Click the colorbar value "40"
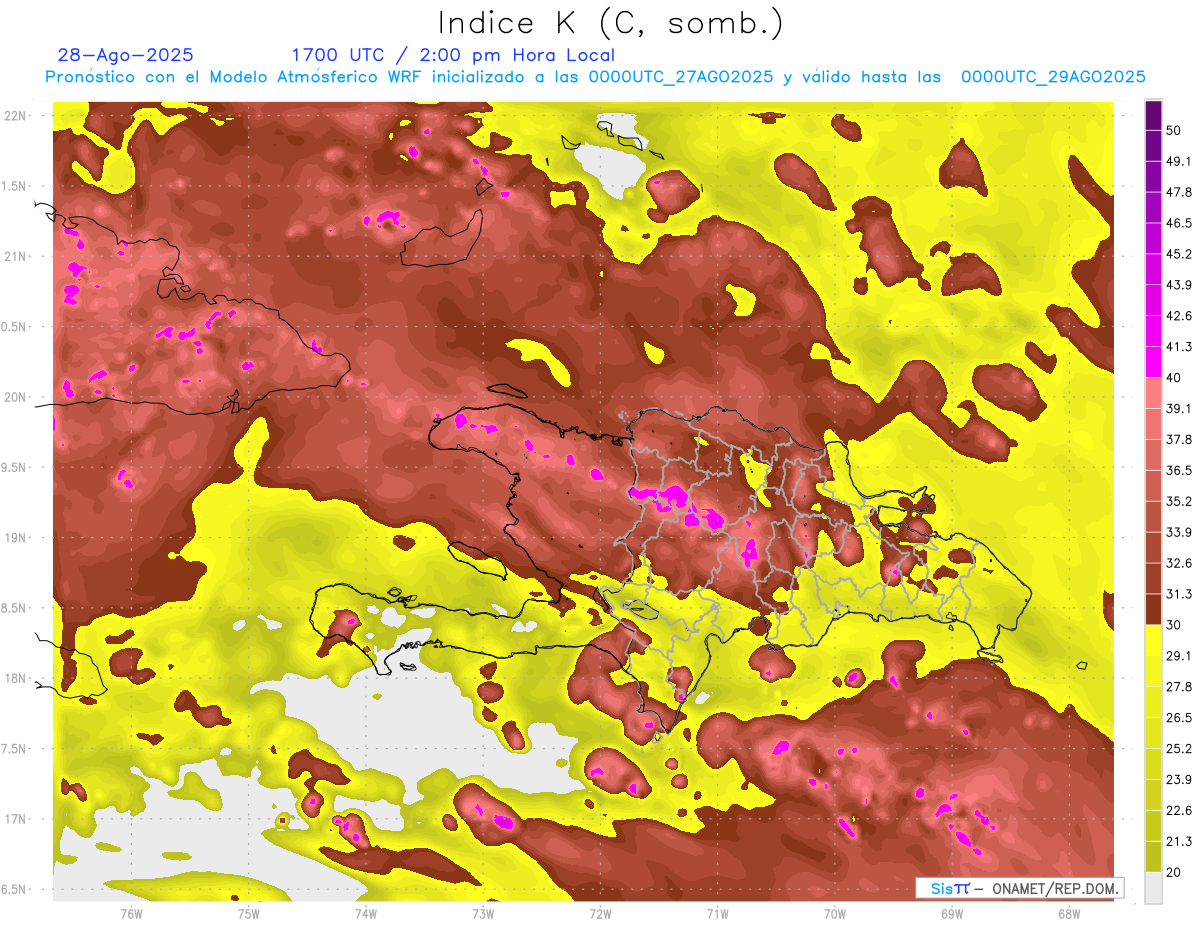The width and height of the screenshot is (1200, 927). (x=1175, y=377)
